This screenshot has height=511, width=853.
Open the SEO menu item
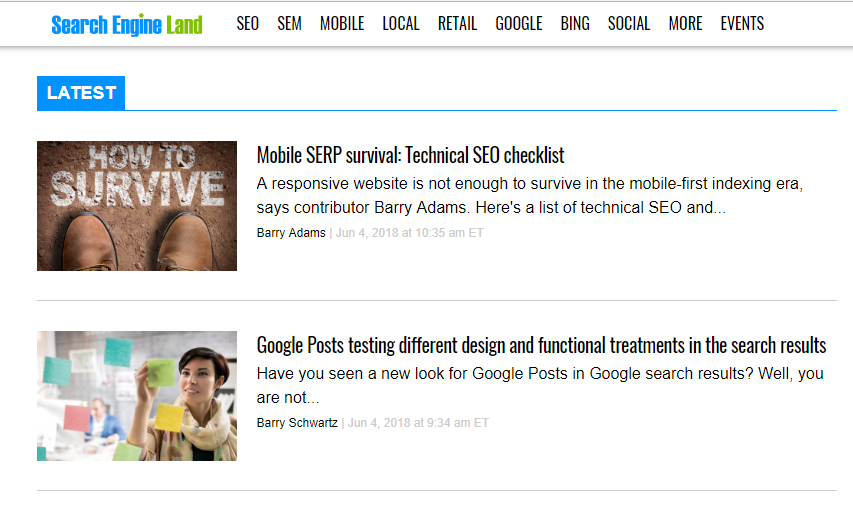tap(248, 23)
